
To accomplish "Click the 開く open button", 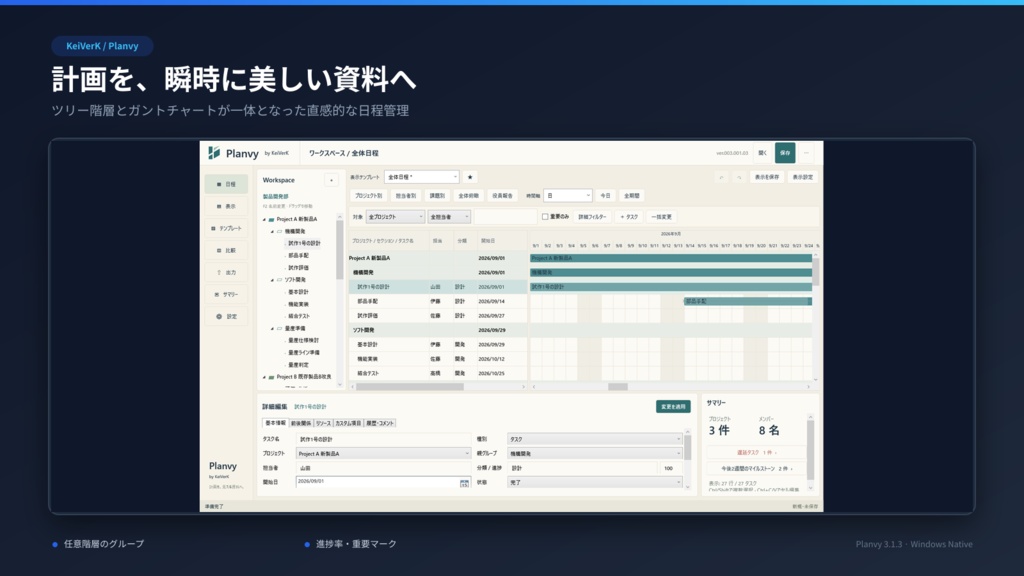I will [762, 153].
